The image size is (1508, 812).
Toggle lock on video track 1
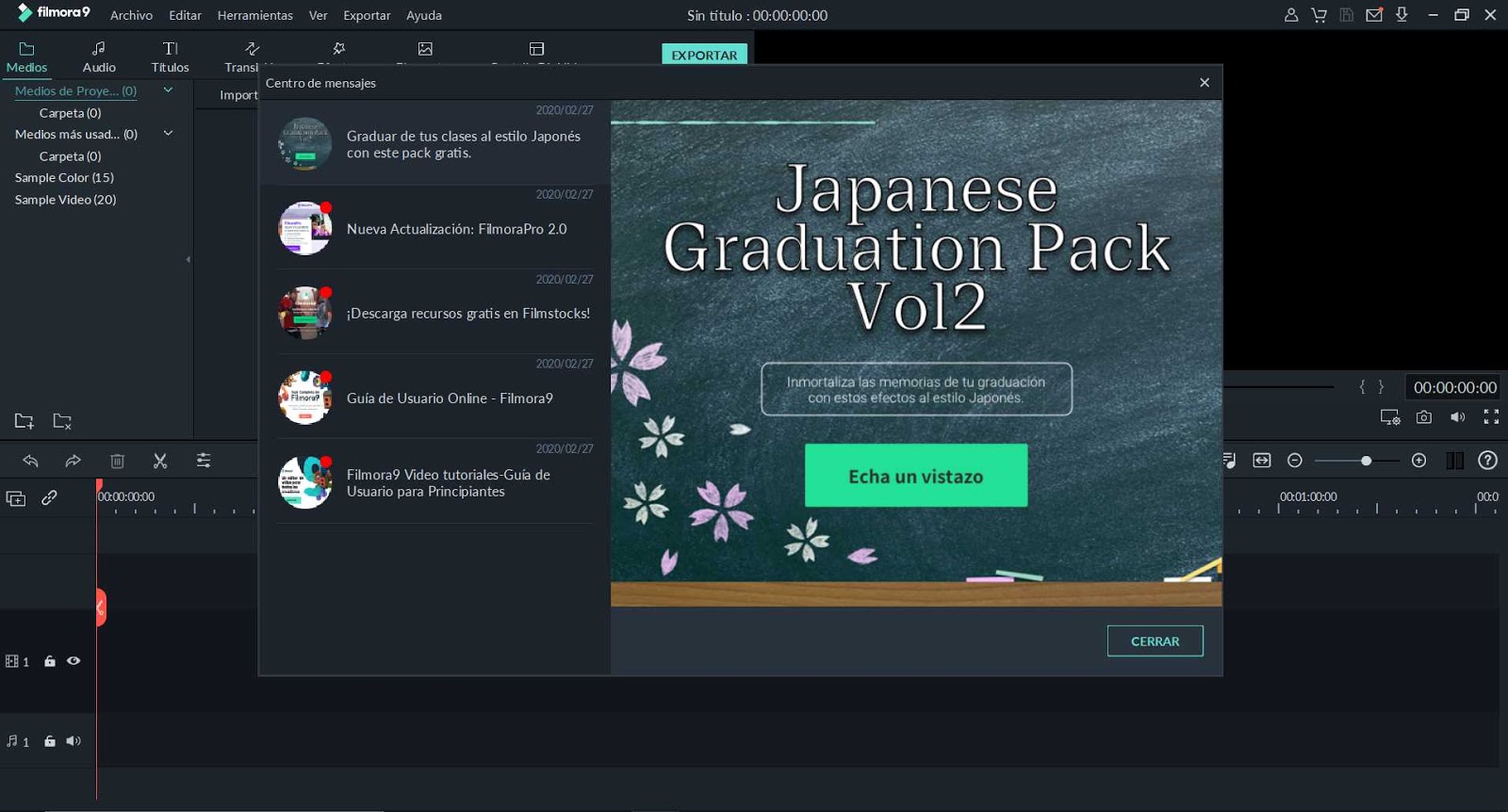pyautogui.click(x=50, y=661)
